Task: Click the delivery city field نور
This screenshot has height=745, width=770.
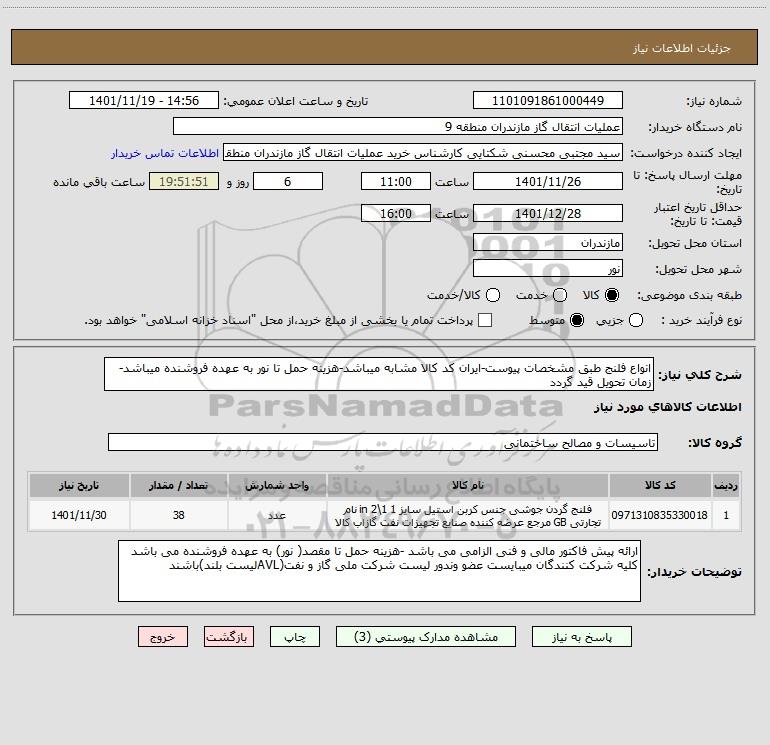Action: [x=548, y=269]
